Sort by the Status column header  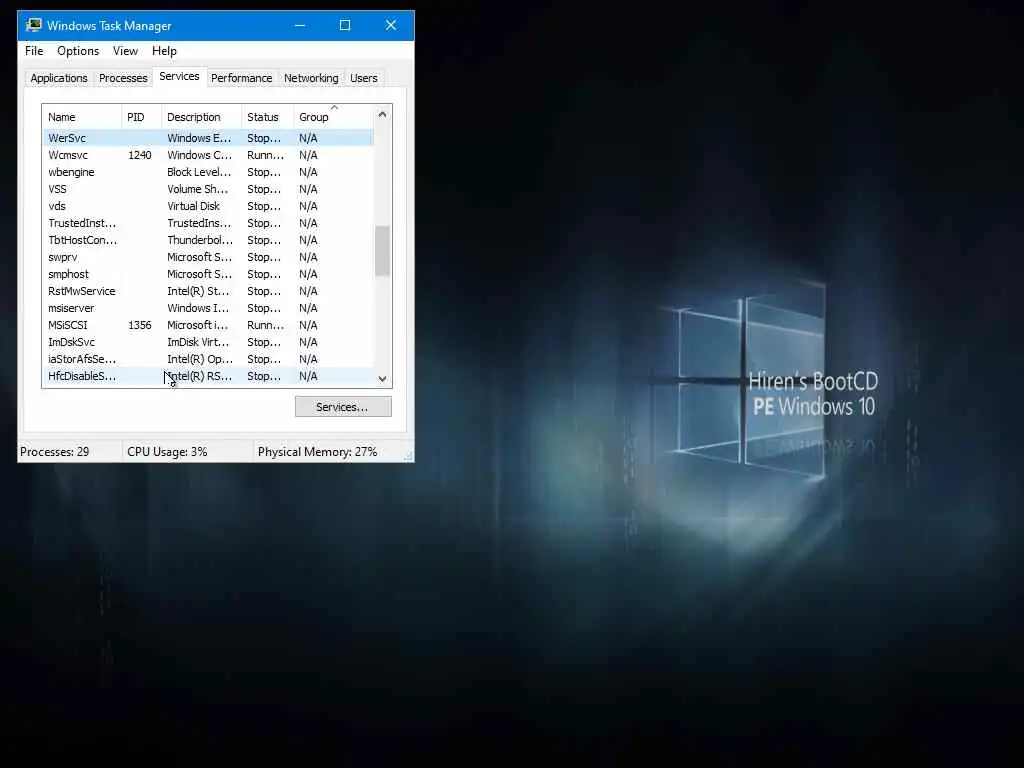(x=268, y=117)
